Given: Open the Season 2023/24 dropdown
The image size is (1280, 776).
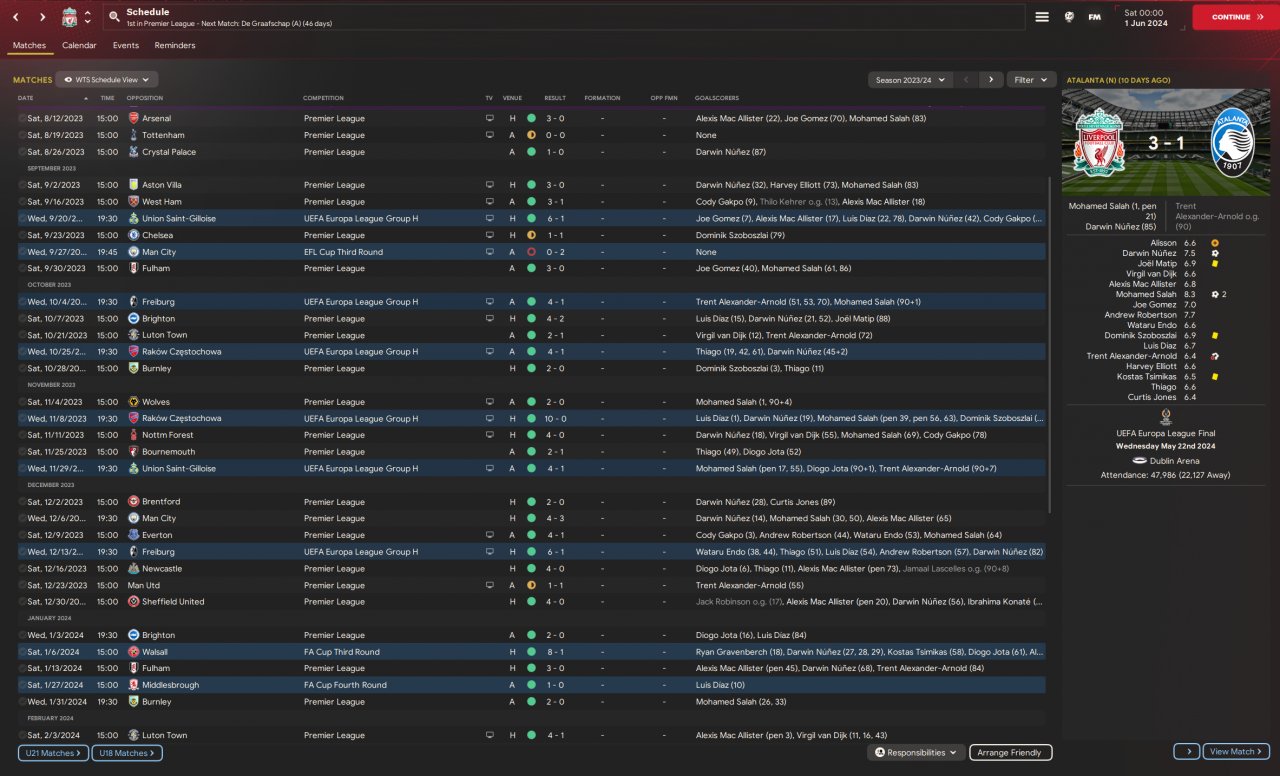Looking at the screenshot, I should click(x=909, y=79).
